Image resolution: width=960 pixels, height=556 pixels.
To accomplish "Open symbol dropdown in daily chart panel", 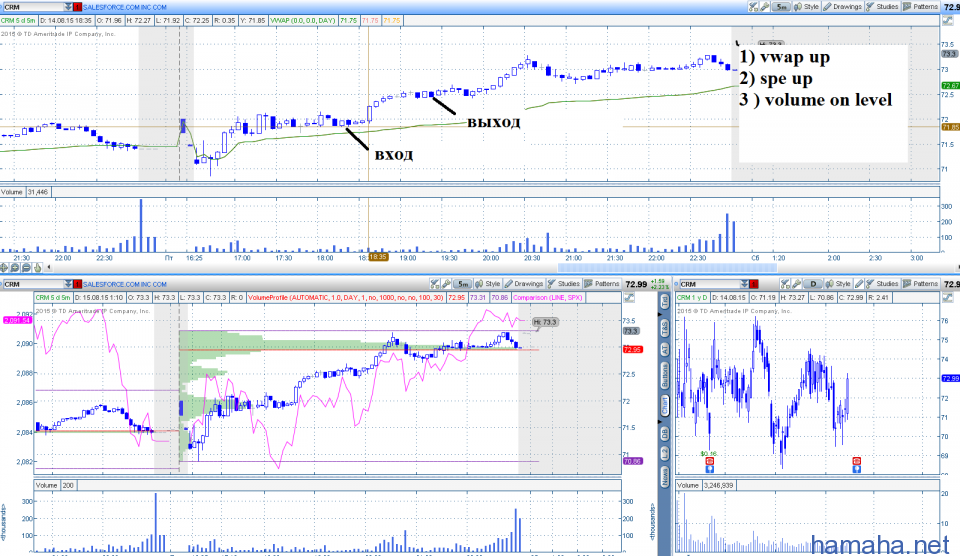I will [744, 284].
